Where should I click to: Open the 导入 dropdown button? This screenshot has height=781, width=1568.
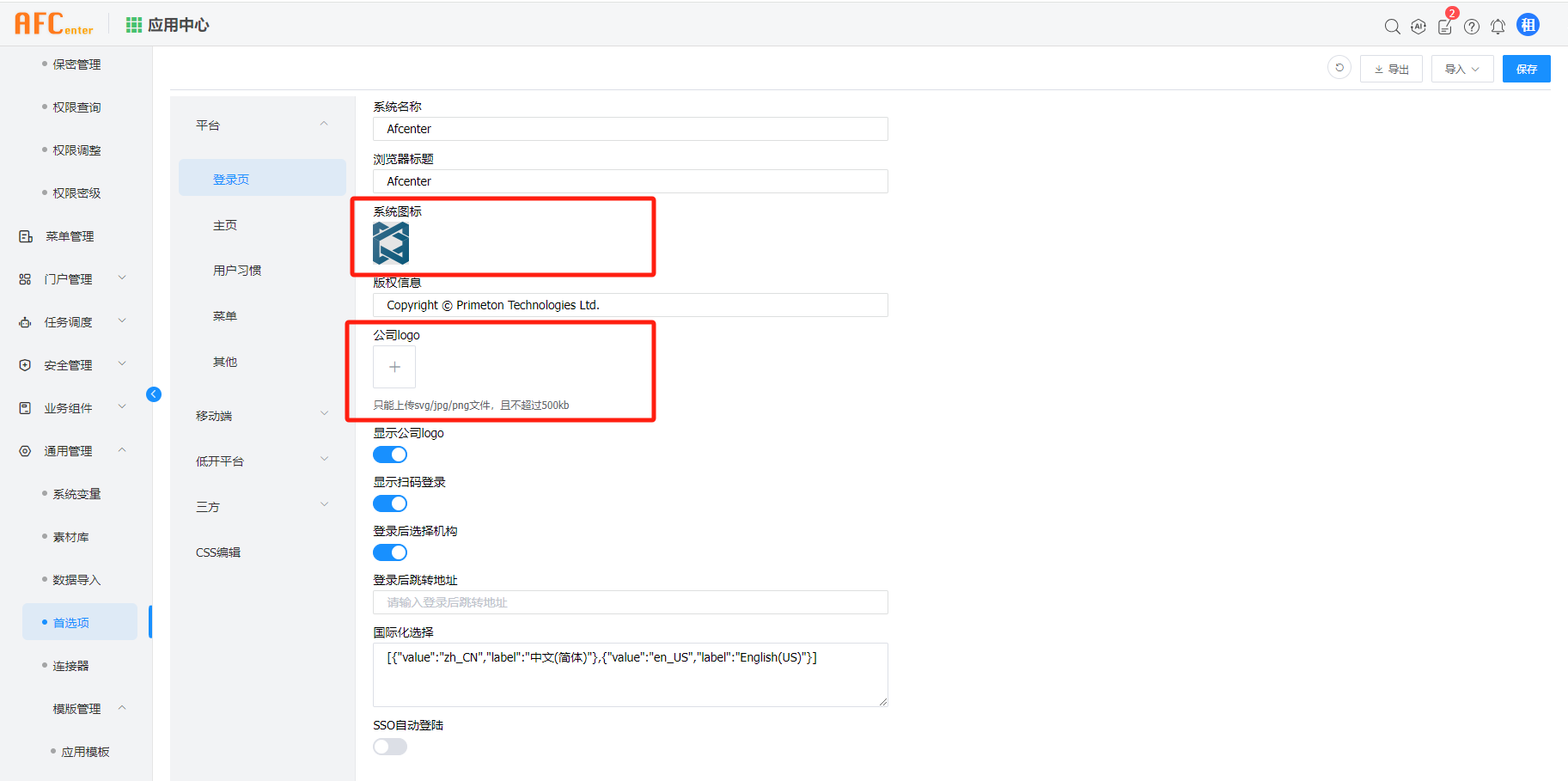coord(1462,69)
